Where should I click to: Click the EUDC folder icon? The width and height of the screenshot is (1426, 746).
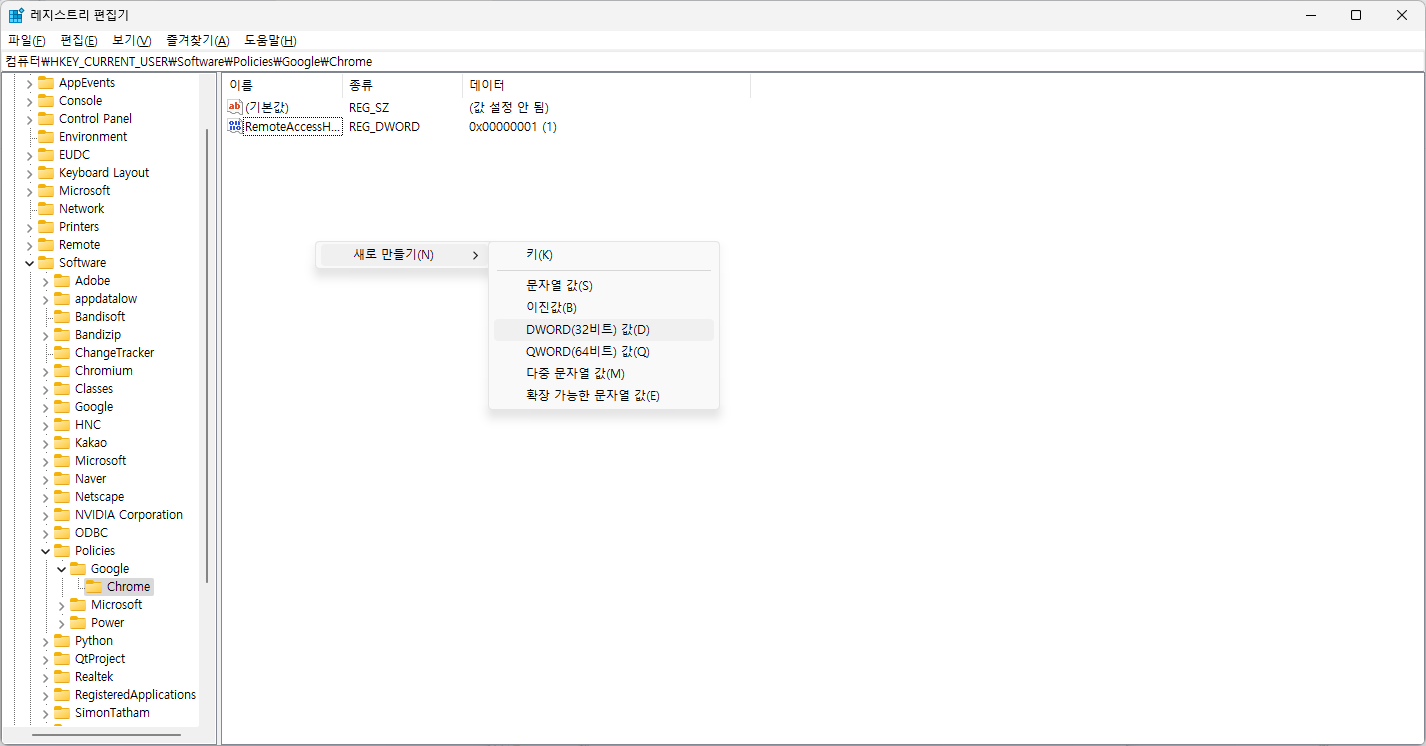(x=46, y=155)
